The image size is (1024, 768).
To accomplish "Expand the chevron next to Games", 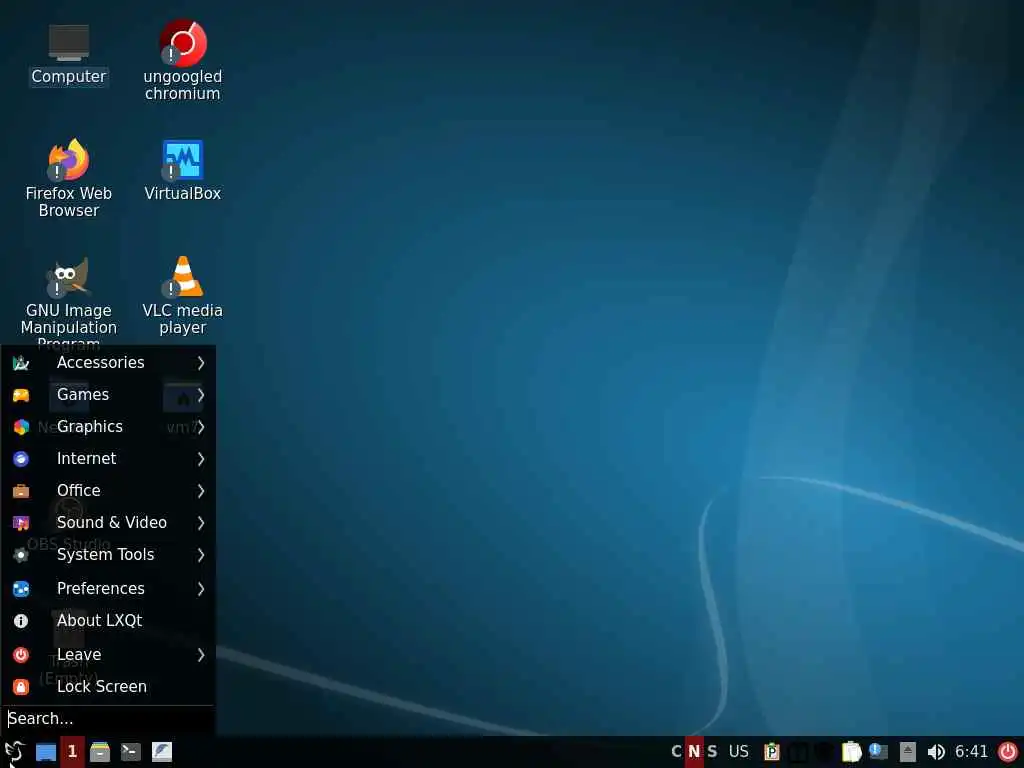I will (201, 395).
